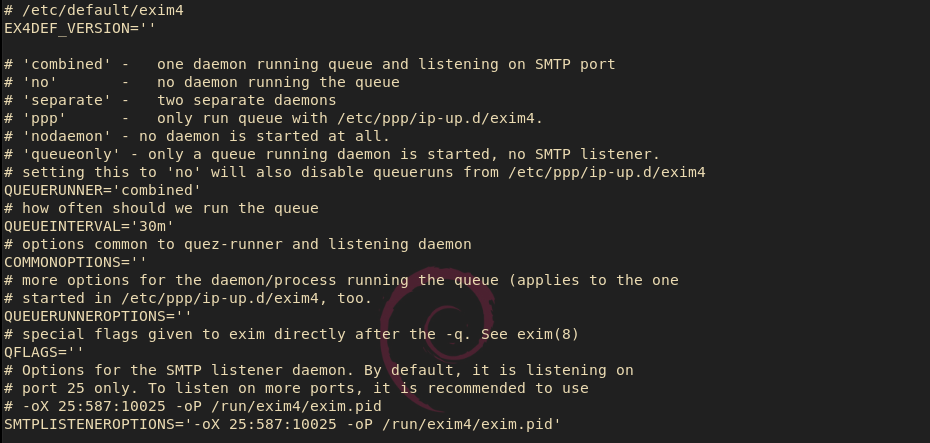Viewport: 930px width, 443px height.
Task: Click the QUEUEINTERVAL='30m' setting
Action: (88, 226)
